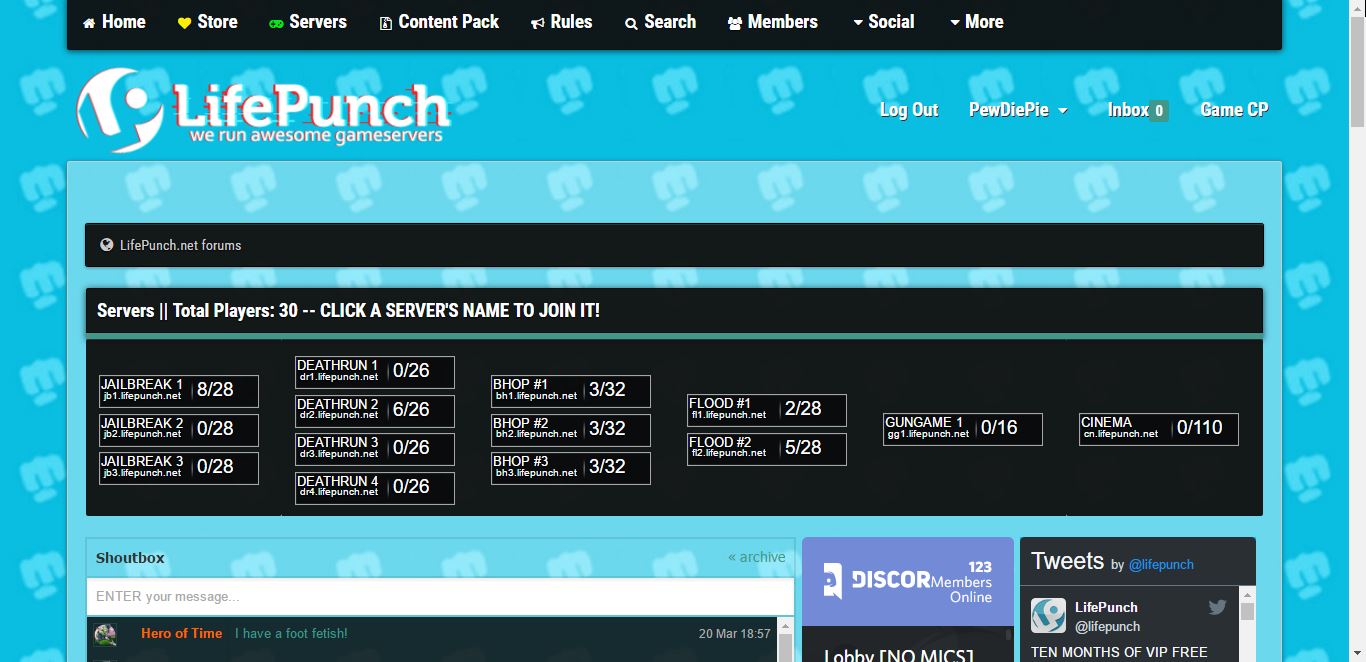Image resolution: width=1366 pixels, height=662 pixels.
Task: Join the GUNGAME 1 server
Action: (x=924, y=422)
